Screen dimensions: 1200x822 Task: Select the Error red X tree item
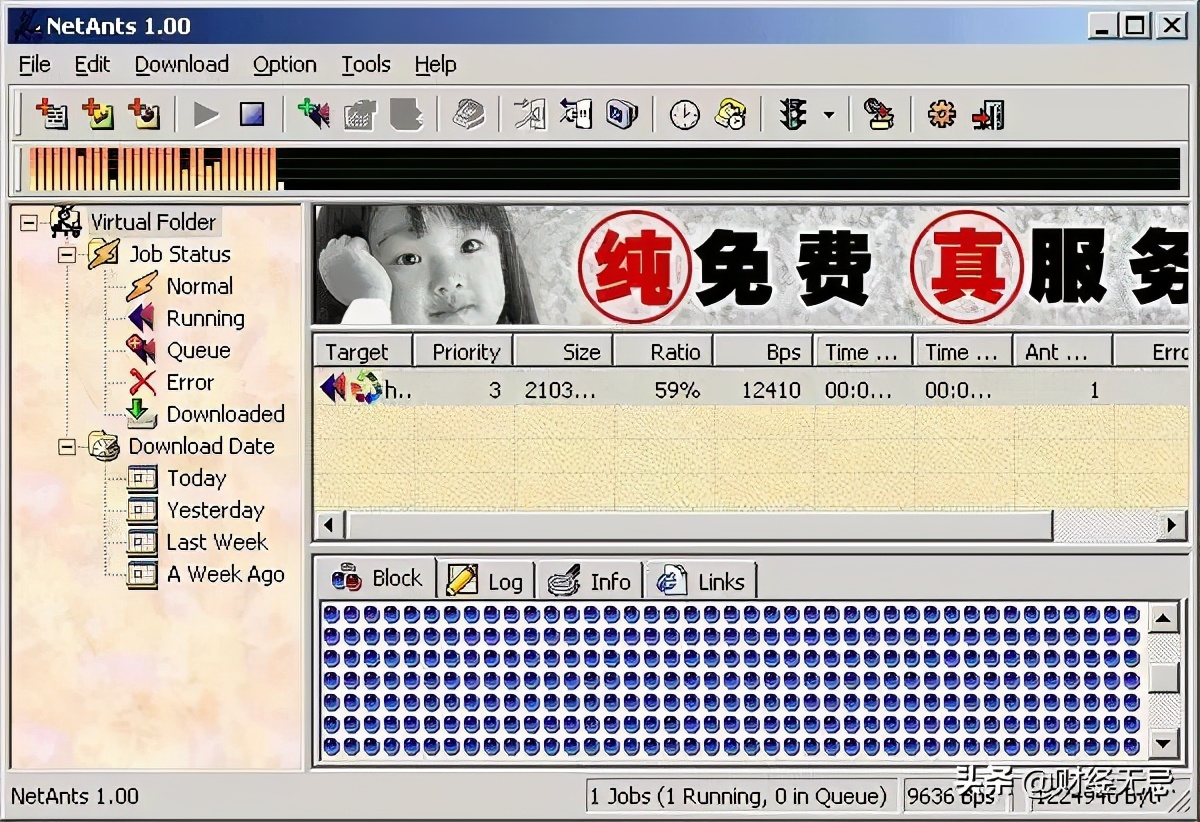tap(189, 382)
